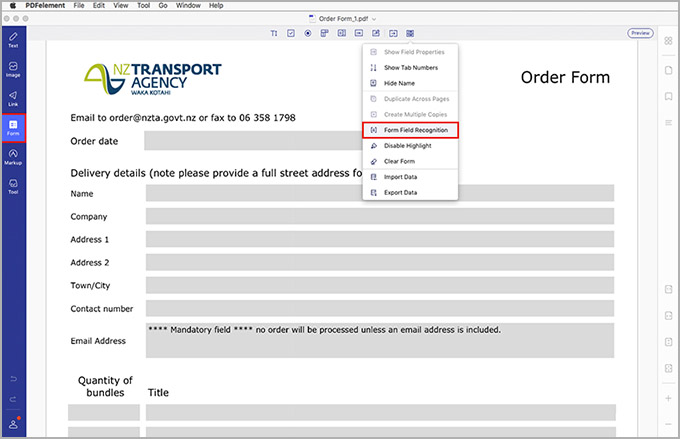Click the Address 2 input field
Screen dimensions: 680x439
click(380, 262)
